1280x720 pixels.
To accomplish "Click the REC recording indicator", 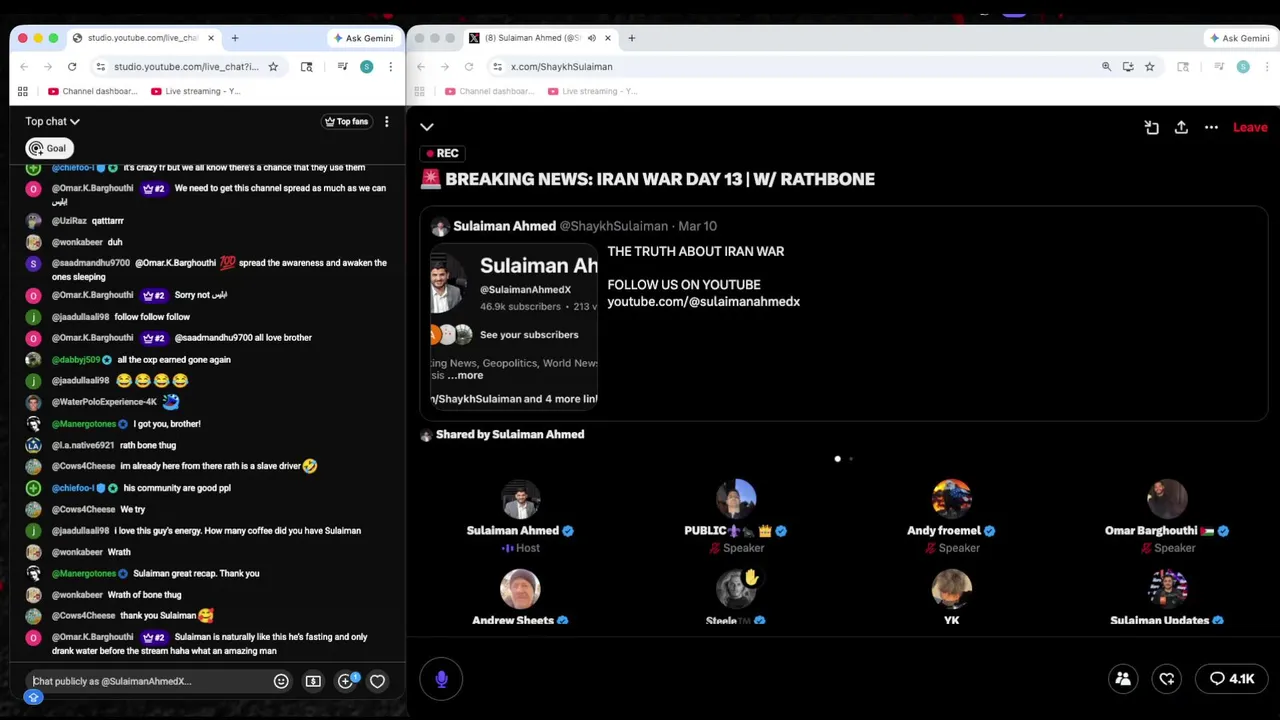I will tap(442, 153).
